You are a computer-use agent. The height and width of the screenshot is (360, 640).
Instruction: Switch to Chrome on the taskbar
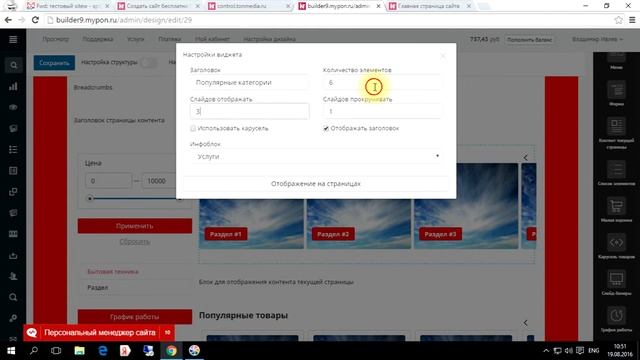tap(171, 351)
